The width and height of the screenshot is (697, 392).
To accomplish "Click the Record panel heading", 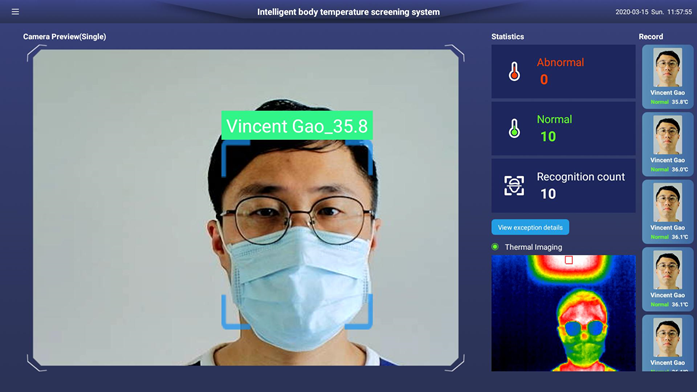I will click(651, 36).
